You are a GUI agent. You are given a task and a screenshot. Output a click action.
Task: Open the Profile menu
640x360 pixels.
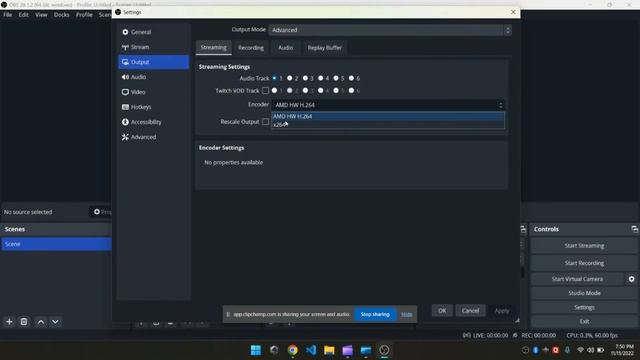(84, 15)
